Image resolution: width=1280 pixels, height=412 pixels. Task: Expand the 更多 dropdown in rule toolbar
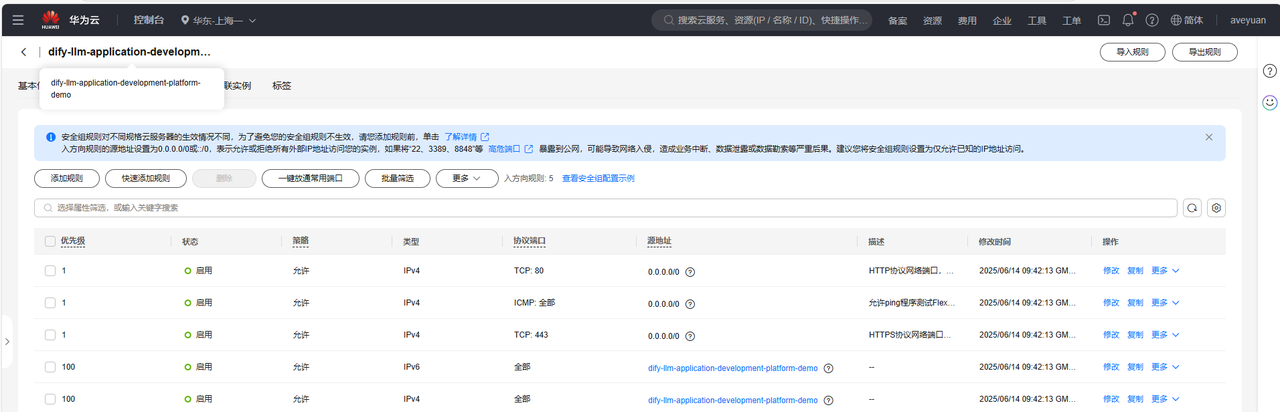coord(466,179)
